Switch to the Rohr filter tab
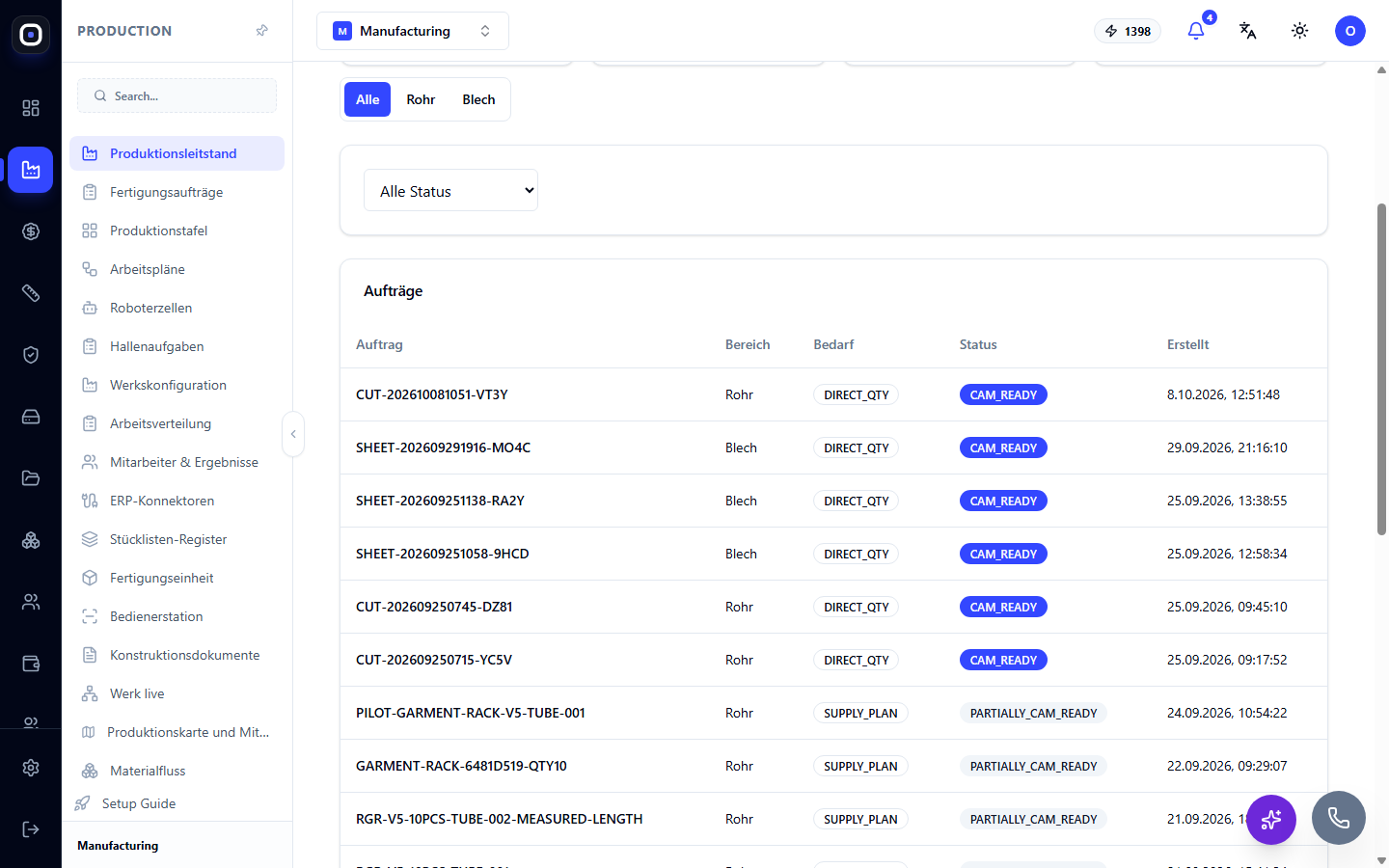The width and height of the screenshot is (1389, 868). pyautogui.click(x=421, y=99)
